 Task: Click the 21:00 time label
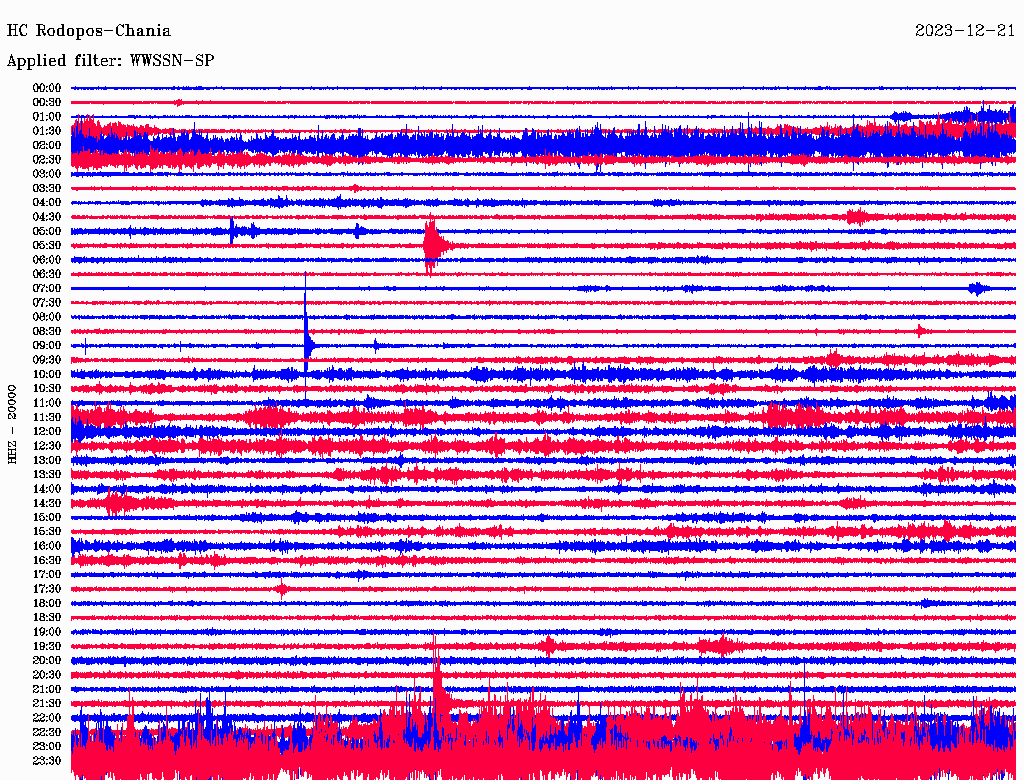47,689
